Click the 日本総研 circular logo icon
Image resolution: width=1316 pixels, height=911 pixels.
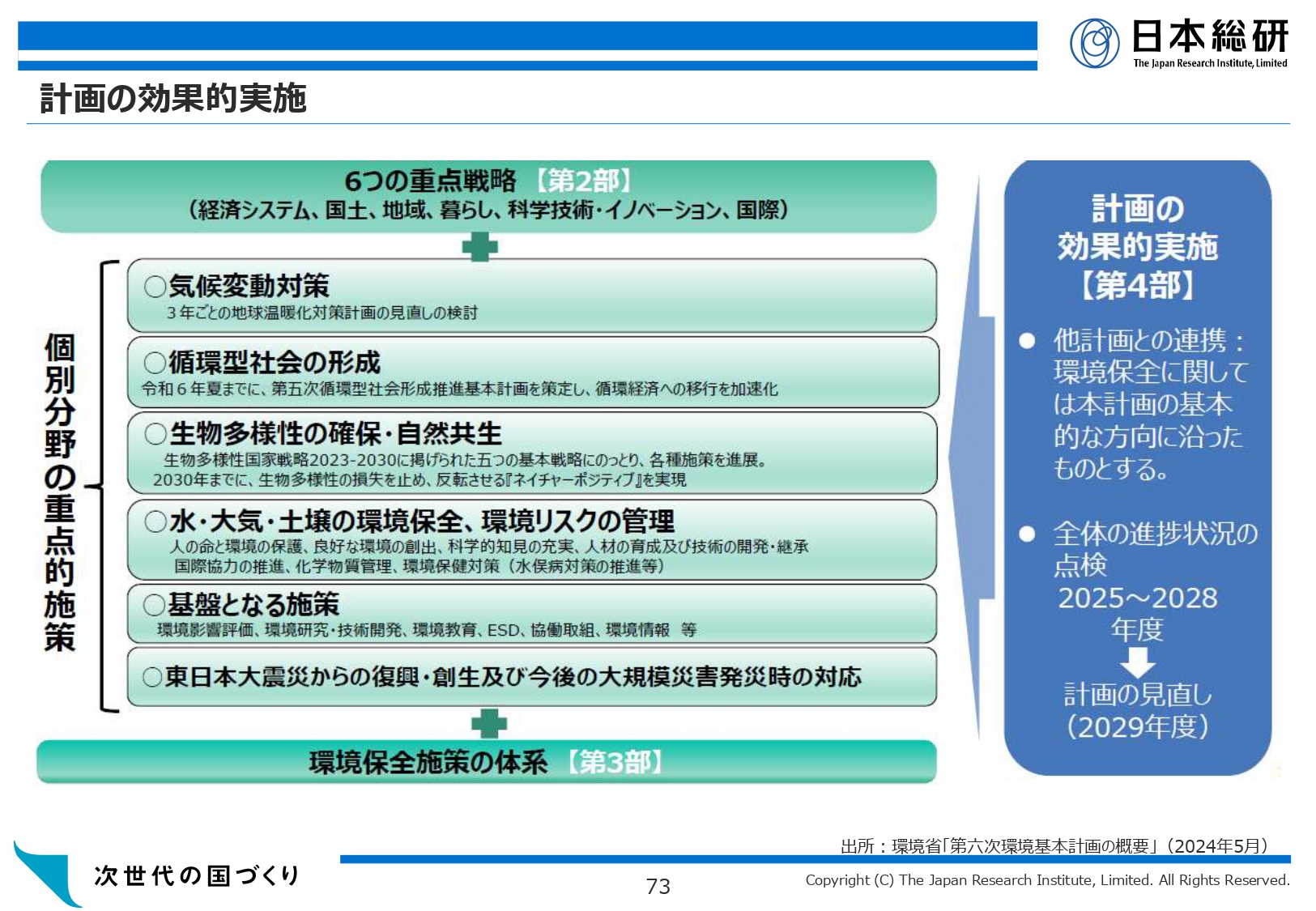[1095, 44]
